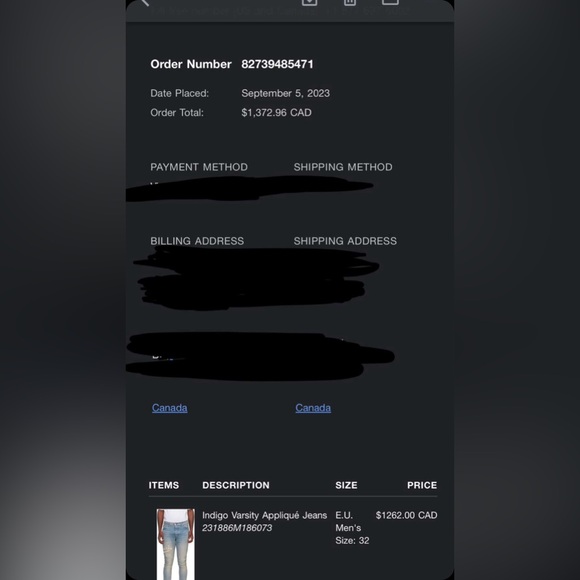Tap the E.U. Men's Size 32 text
The width and height of the screenshot is (580, 580).
[x=352, y=528]
